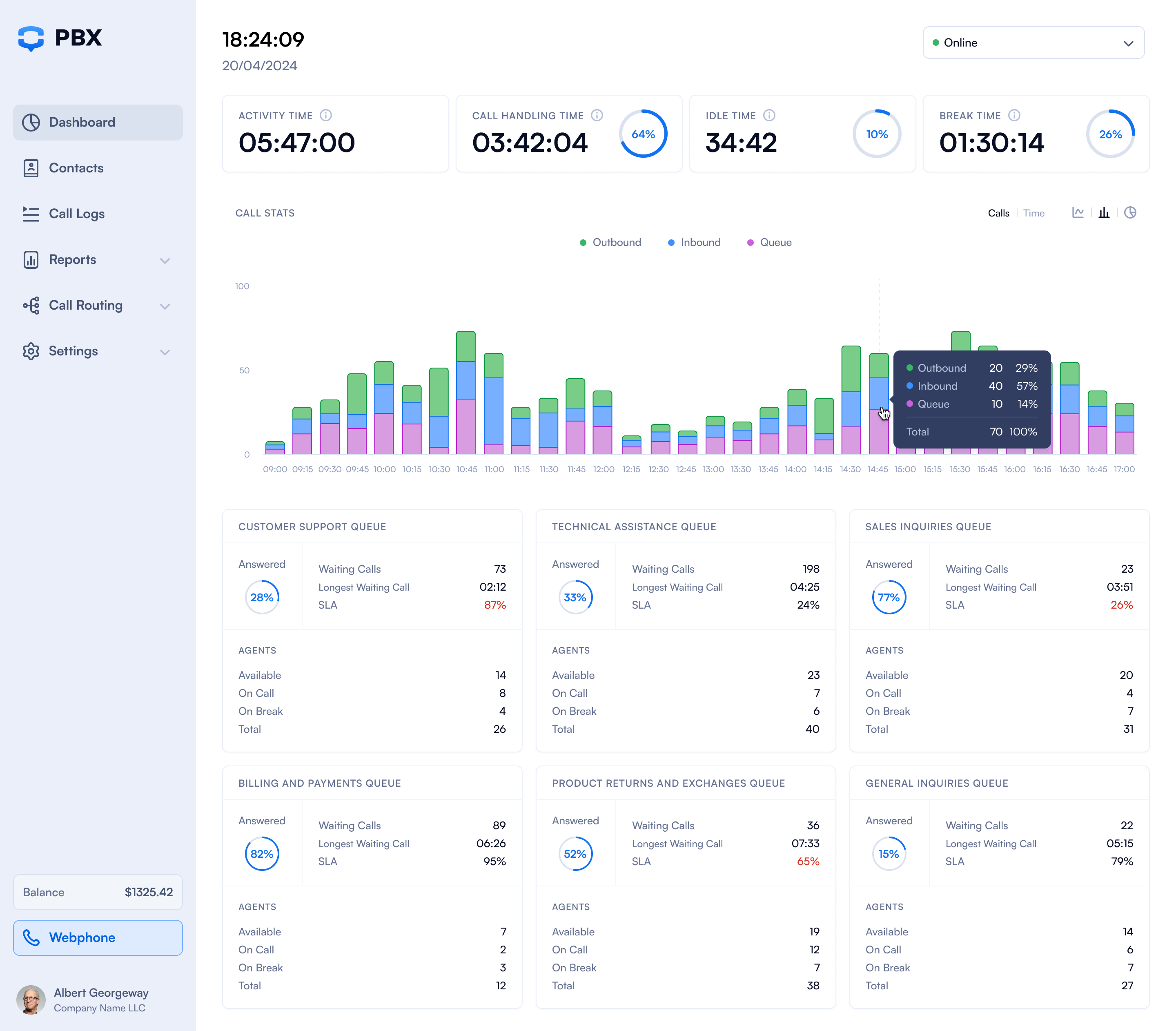Screen dimensions: 1176x1031
Task: Click Call Handling Time info icon
Action: coord(597,116)
